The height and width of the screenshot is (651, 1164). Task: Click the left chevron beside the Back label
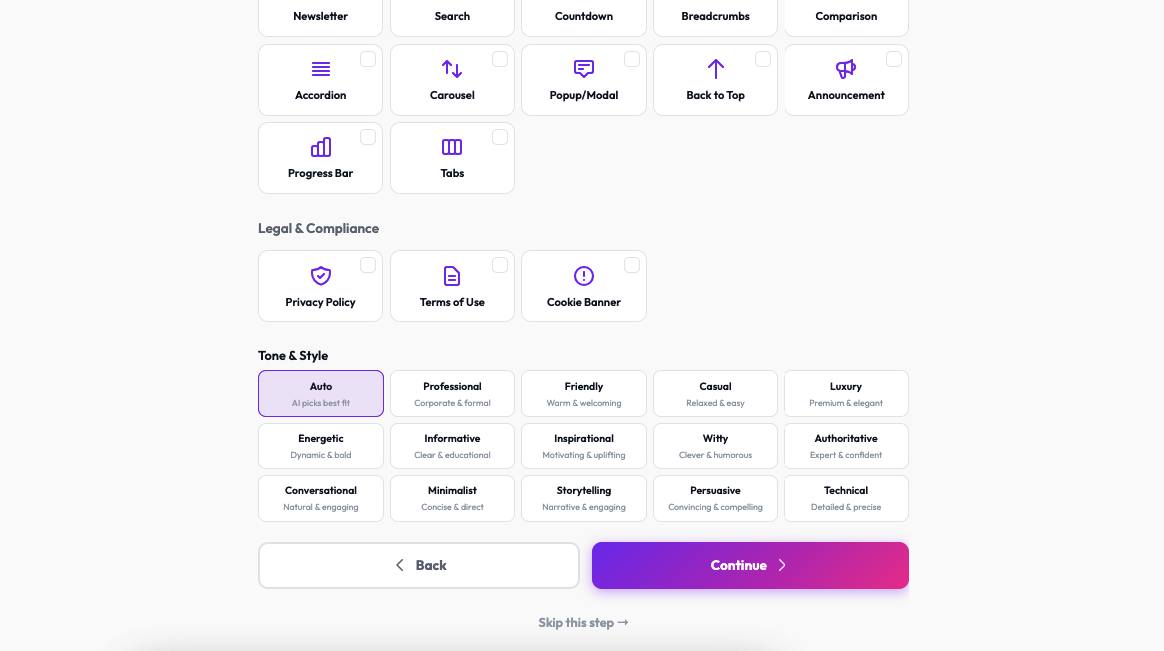click(x=399, y=566)
